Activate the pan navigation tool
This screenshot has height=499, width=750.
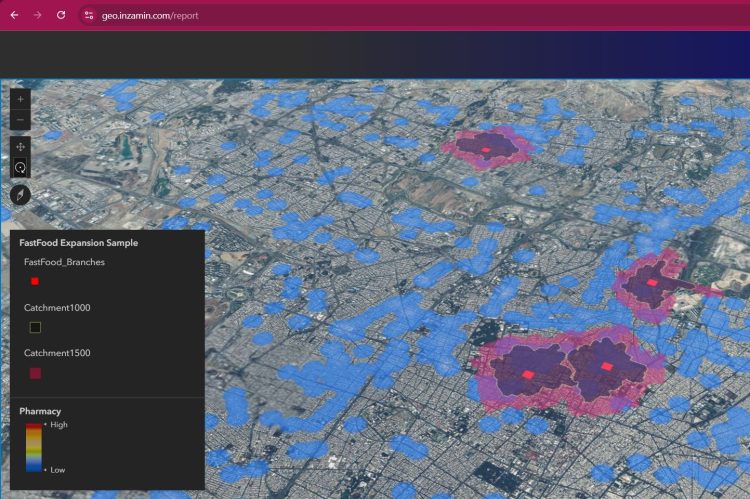click(x=21, y=146)
